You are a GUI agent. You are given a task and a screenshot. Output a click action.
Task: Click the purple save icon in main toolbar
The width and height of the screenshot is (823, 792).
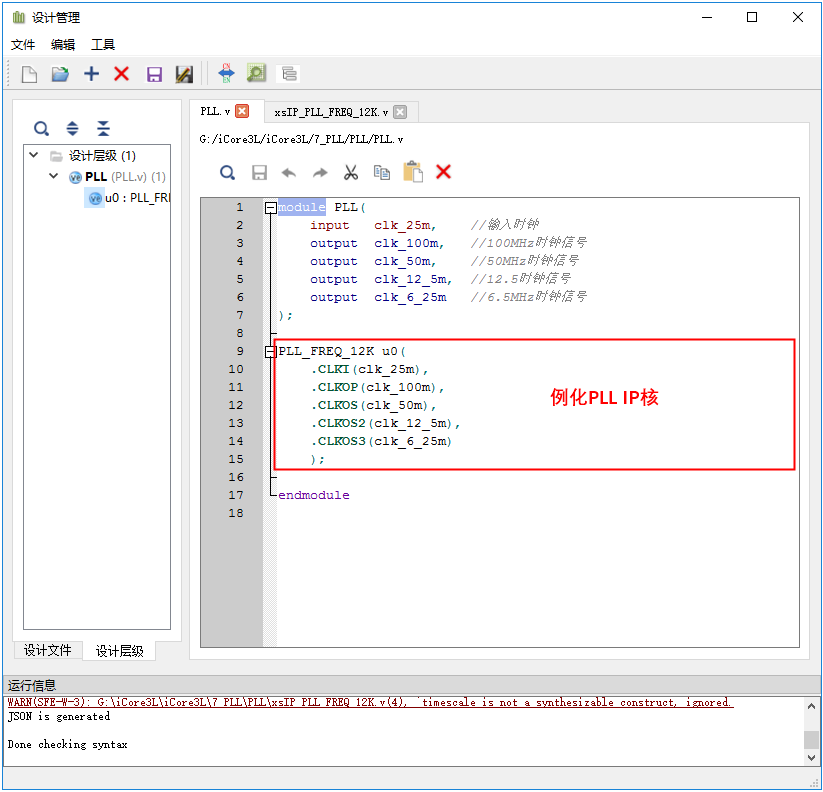154,74
